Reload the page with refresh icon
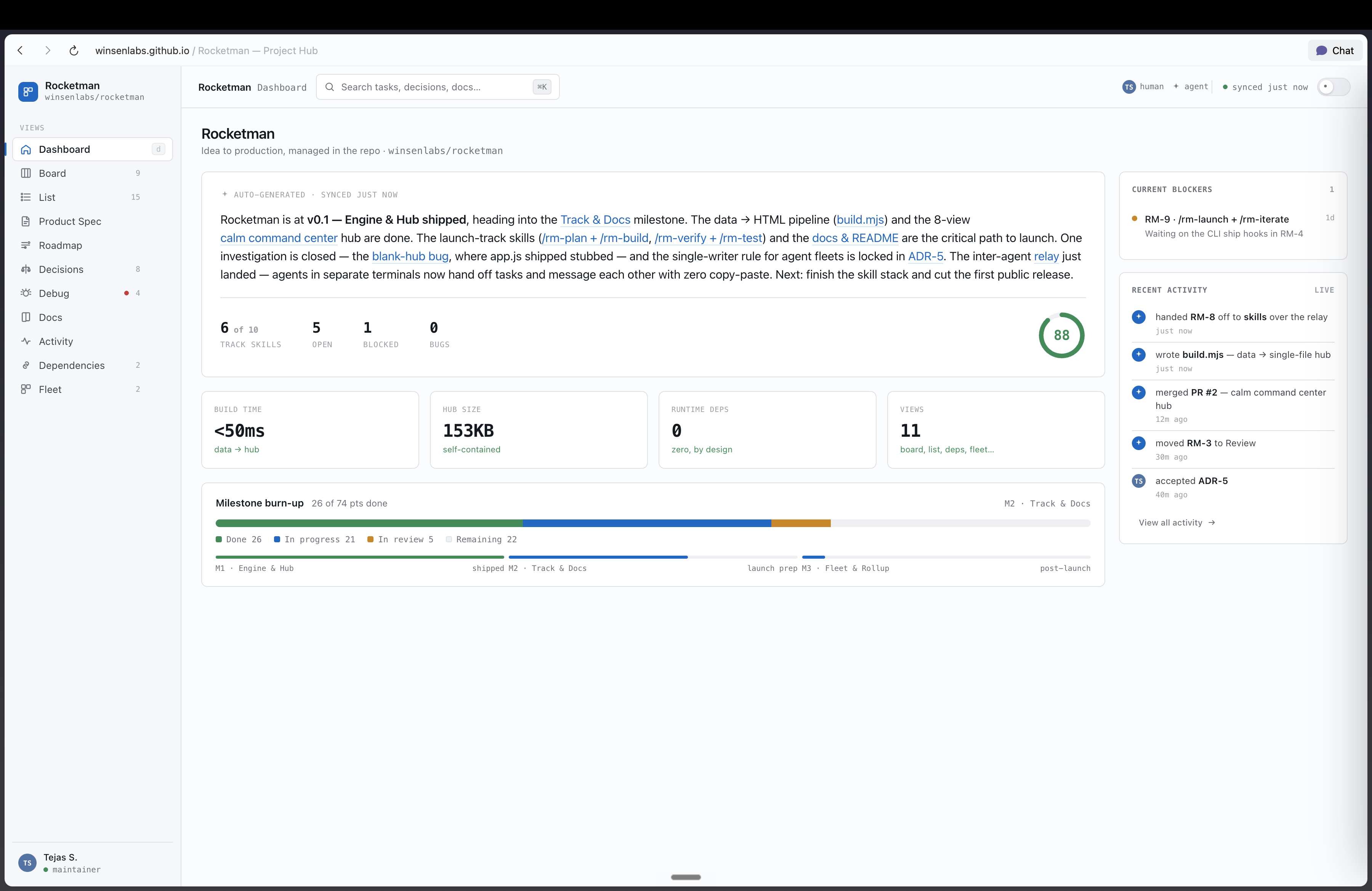Viewport: 1372px width, 891px height. pyautogui.click(x=74, y=51)
